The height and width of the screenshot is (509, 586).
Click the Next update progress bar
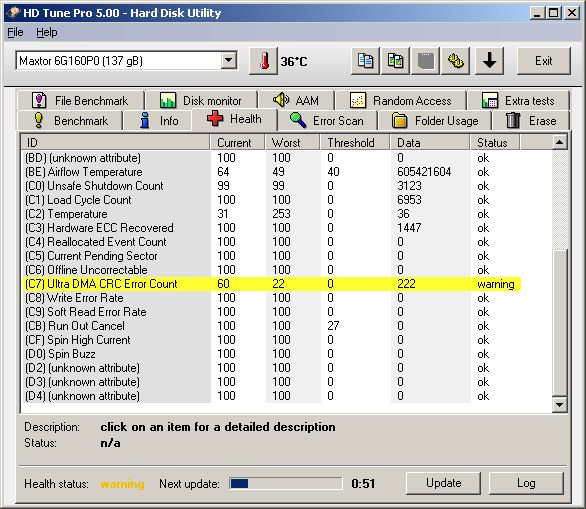[286, 483]
